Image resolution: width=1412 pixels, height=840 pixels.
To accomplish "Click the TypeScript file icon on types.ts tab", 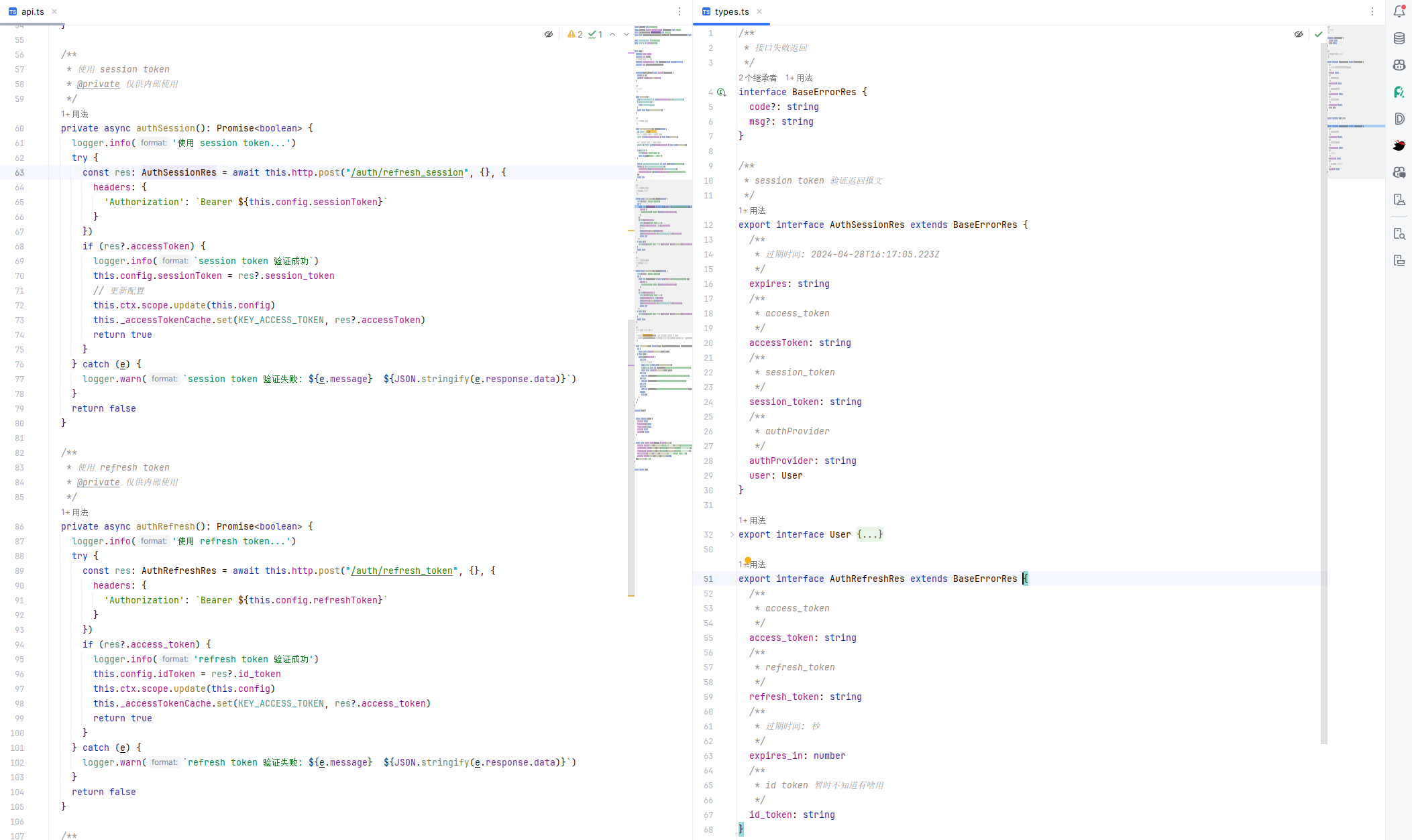I will point(706,12).
